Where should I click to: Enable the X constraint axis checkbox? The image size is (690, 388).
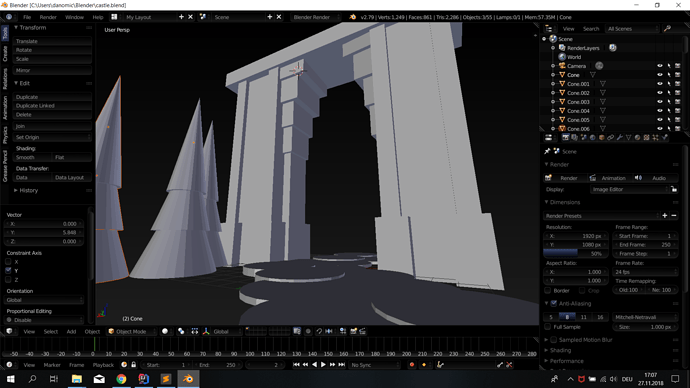point(8,262)
